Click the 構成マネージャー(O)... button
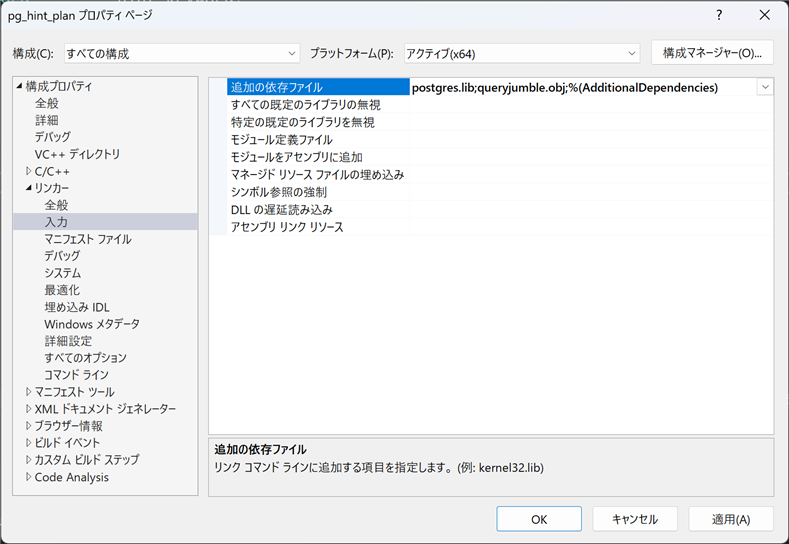This screenshot has height=544, width=789. coord(712,52)
